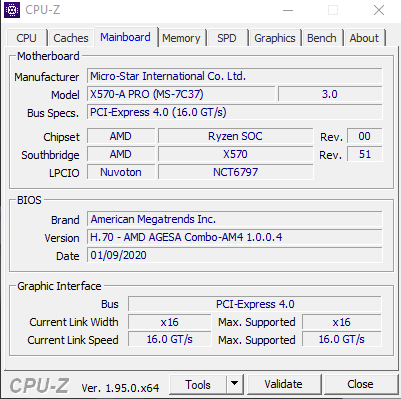401x399 pixels.
Task: Click the version text Ver. 1.95.0.x64
Action: [120, 388]
